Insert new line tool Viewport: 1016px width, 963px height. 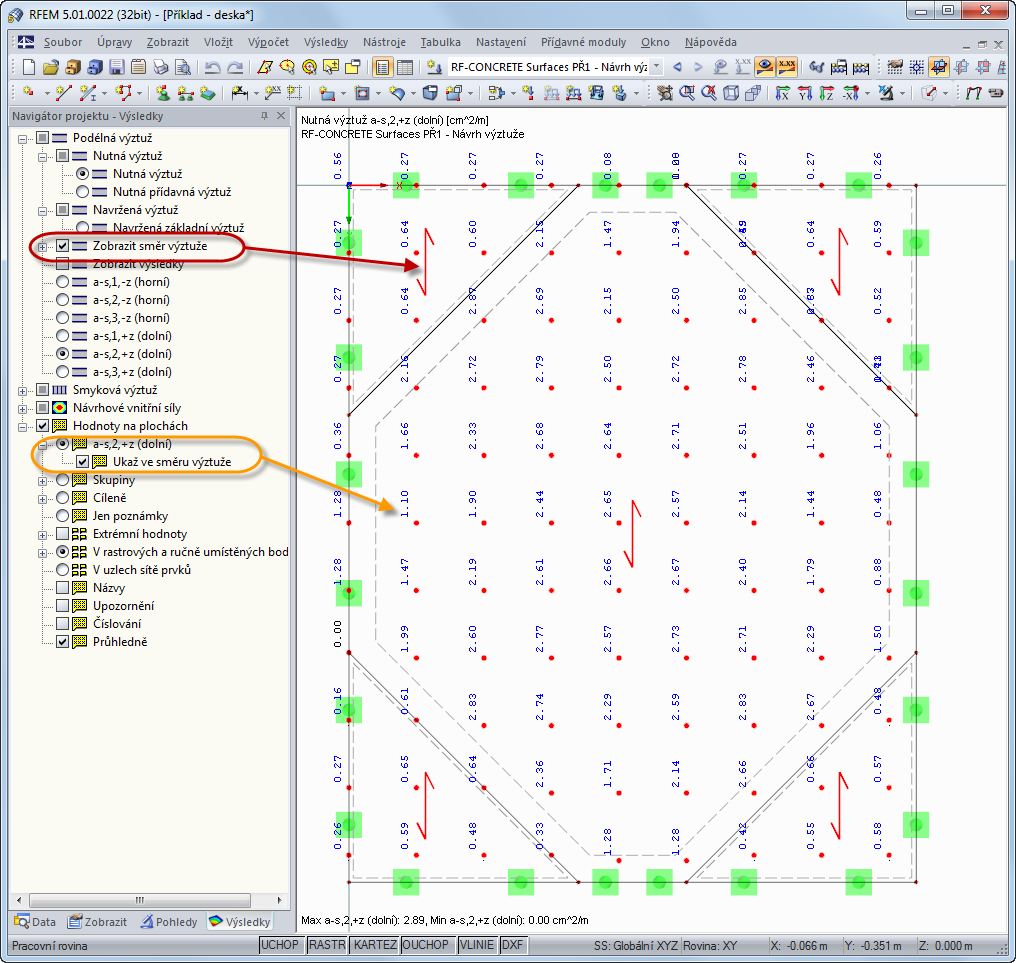[63, 93]
